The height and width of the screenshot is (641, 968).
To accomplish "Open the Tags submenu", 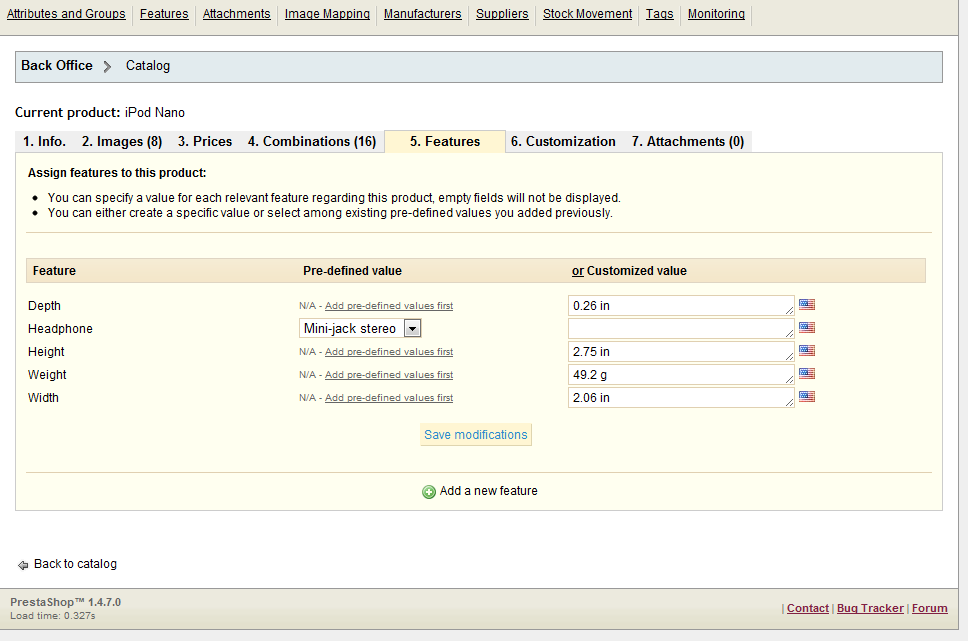I will (659, 14).
